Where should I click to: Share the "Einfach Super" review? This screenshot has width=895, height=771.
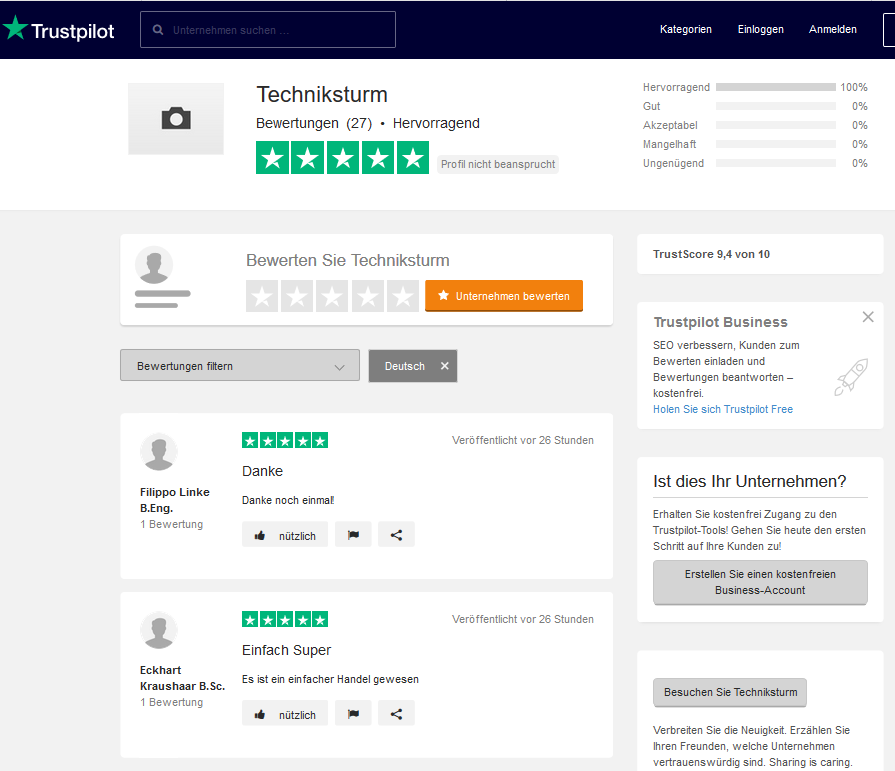click(396, 714)
